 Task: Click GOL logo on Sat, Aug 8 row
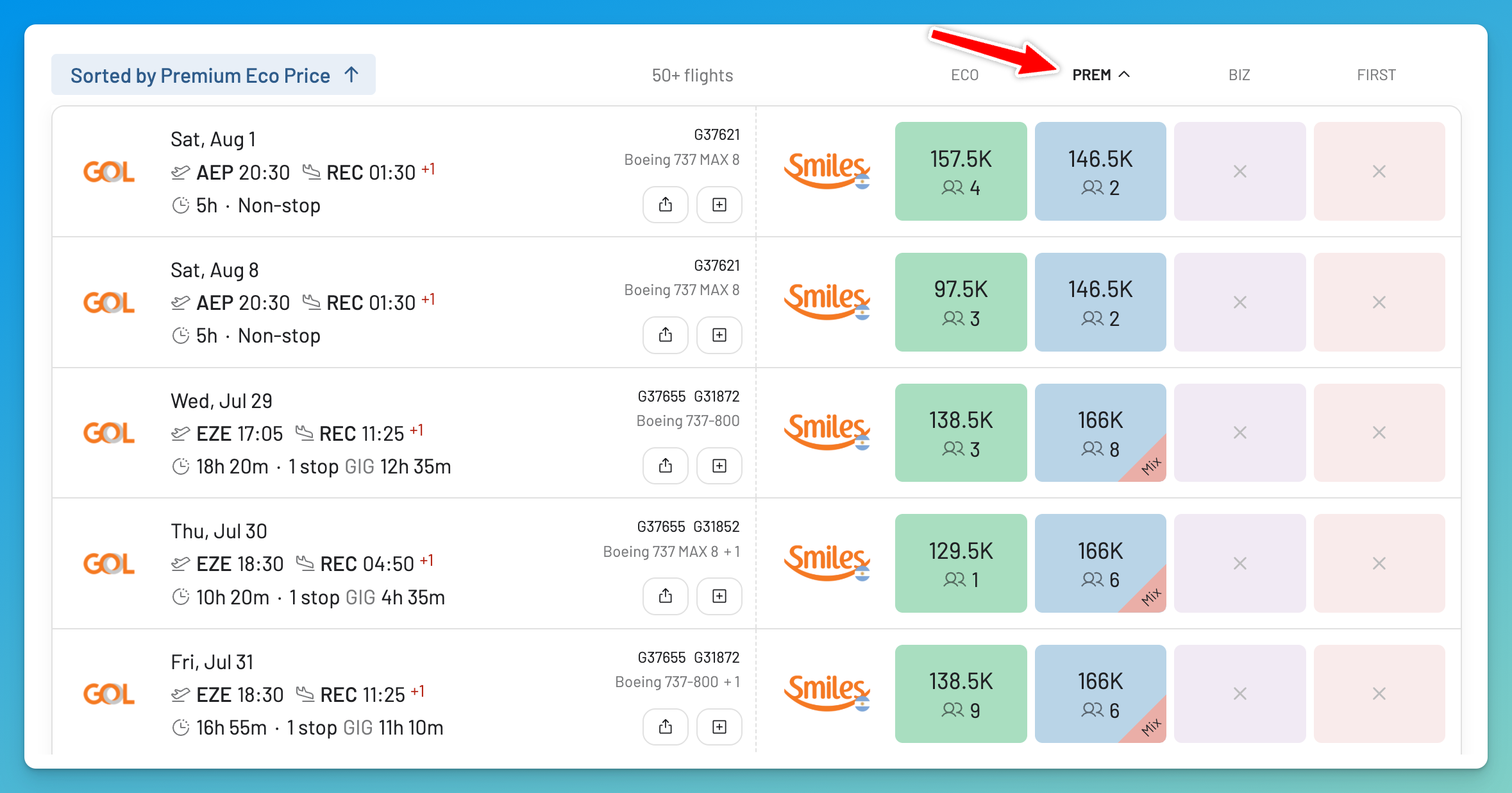coord(109,302)
